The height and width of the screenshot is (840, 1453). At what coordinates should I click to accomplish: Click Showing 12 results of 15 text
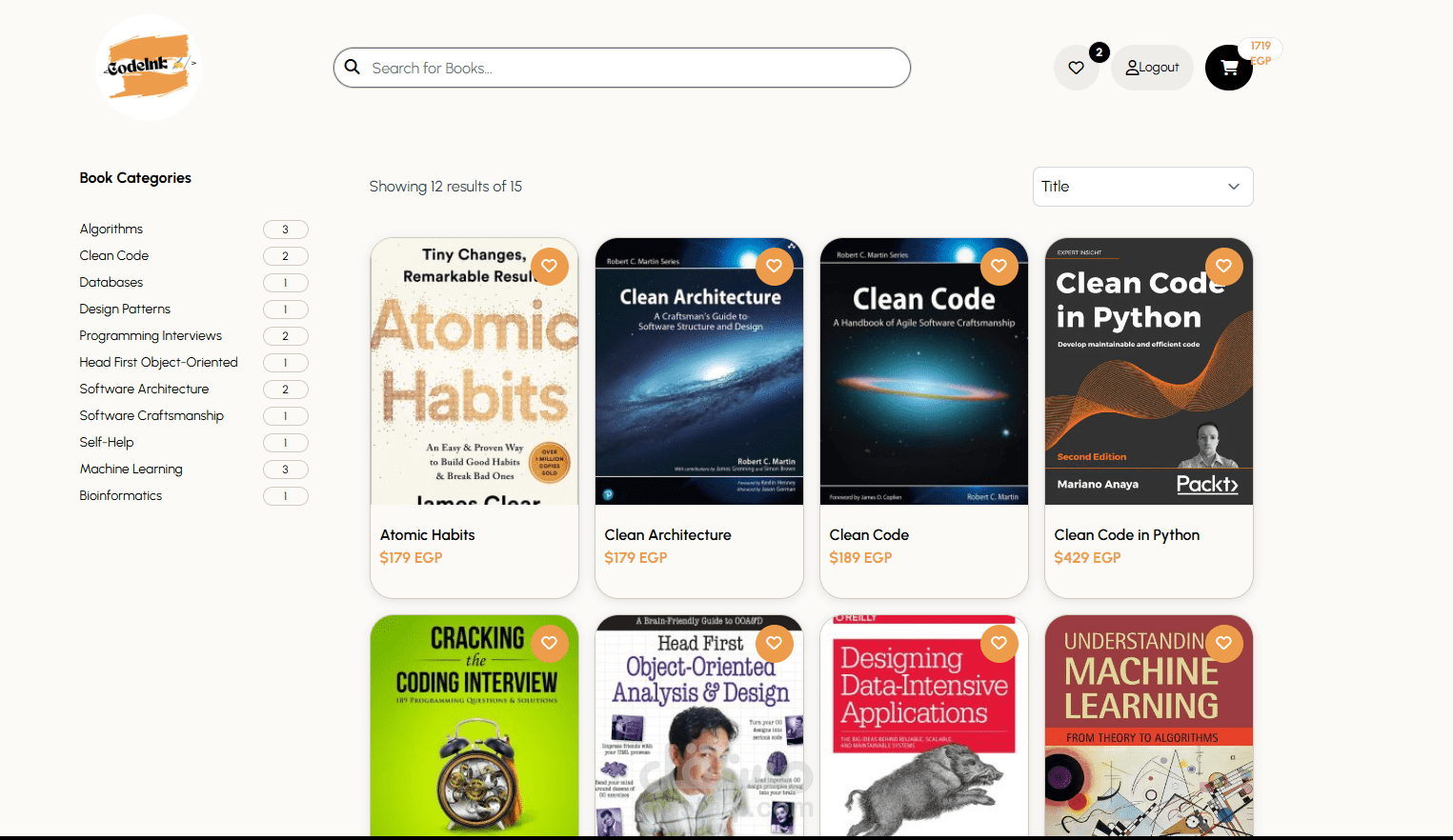click(446, 187)
